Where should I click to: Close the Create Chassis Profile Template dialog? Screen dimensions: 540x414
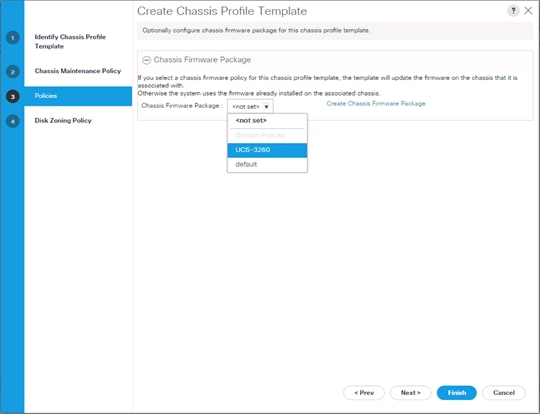528,11
